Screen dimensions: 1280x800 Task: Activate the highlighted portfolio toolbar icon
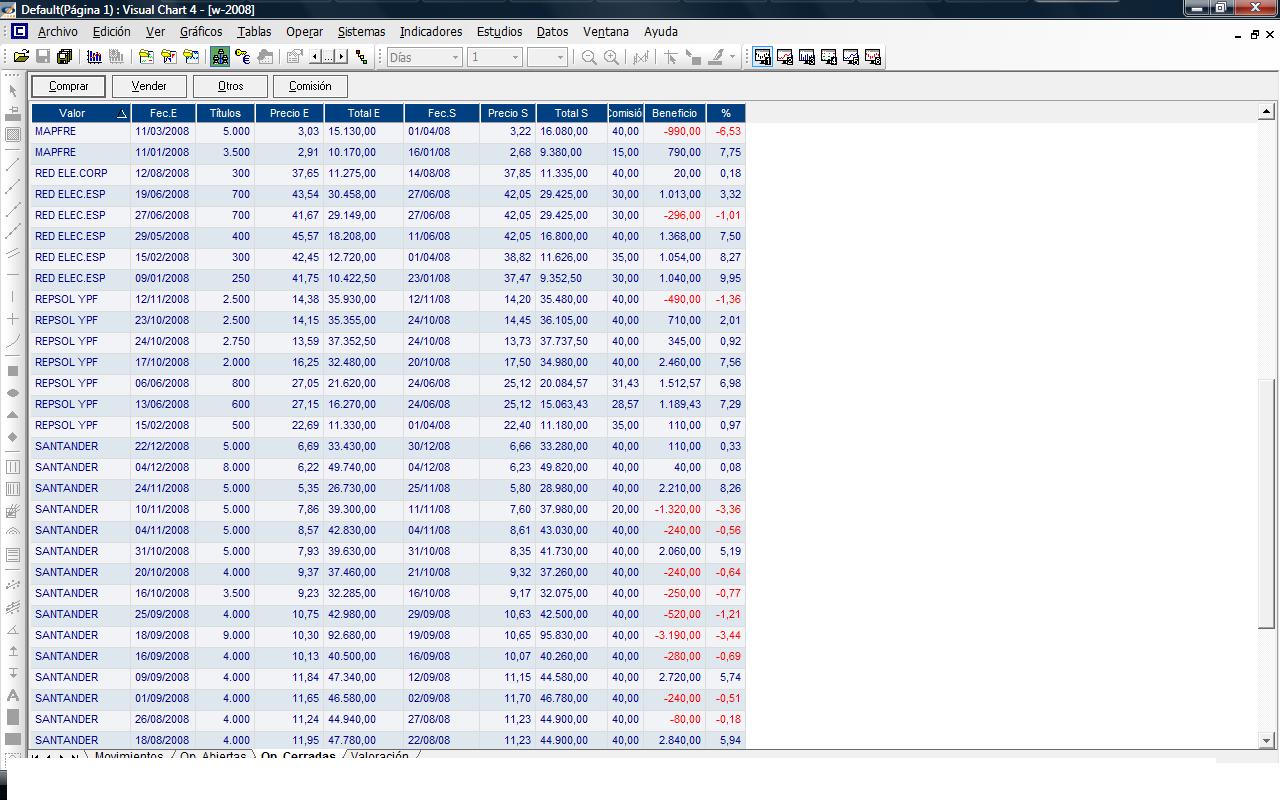(220, 57)
